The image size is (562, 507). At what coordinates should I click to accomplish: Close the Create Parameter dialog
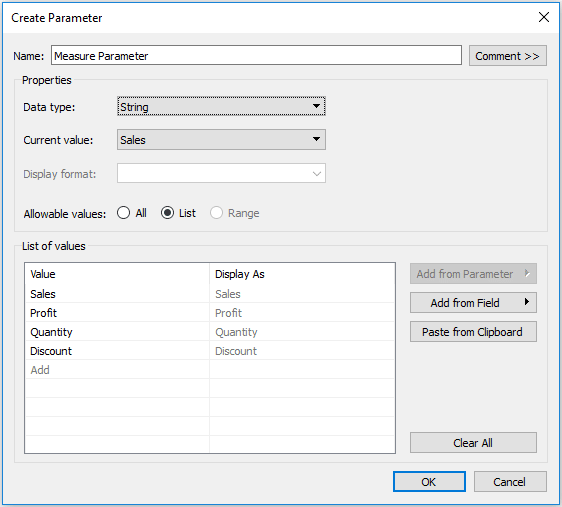544,17
